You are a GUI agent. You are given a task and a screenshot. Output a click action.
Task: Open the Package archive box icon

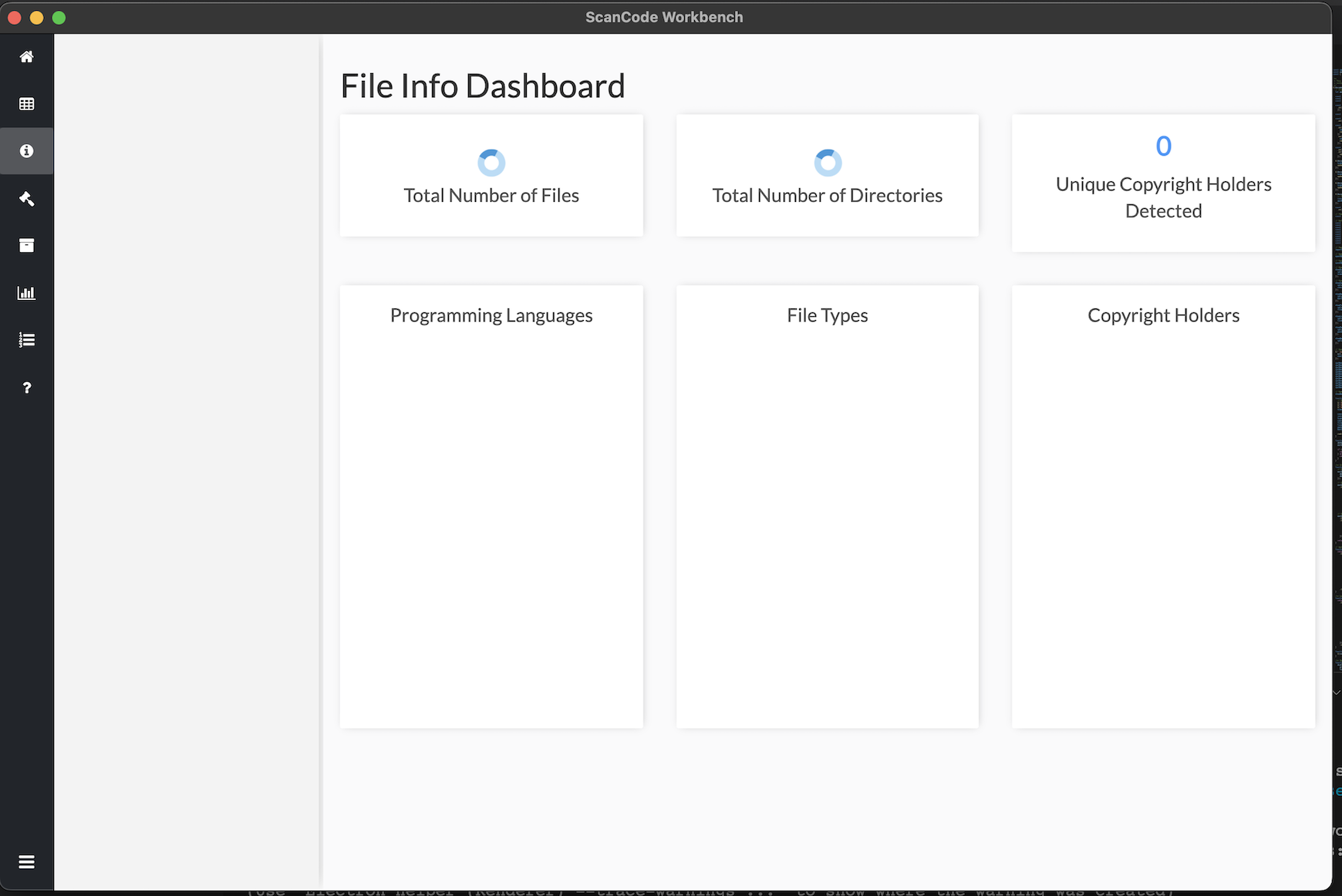tap(26, 246)
